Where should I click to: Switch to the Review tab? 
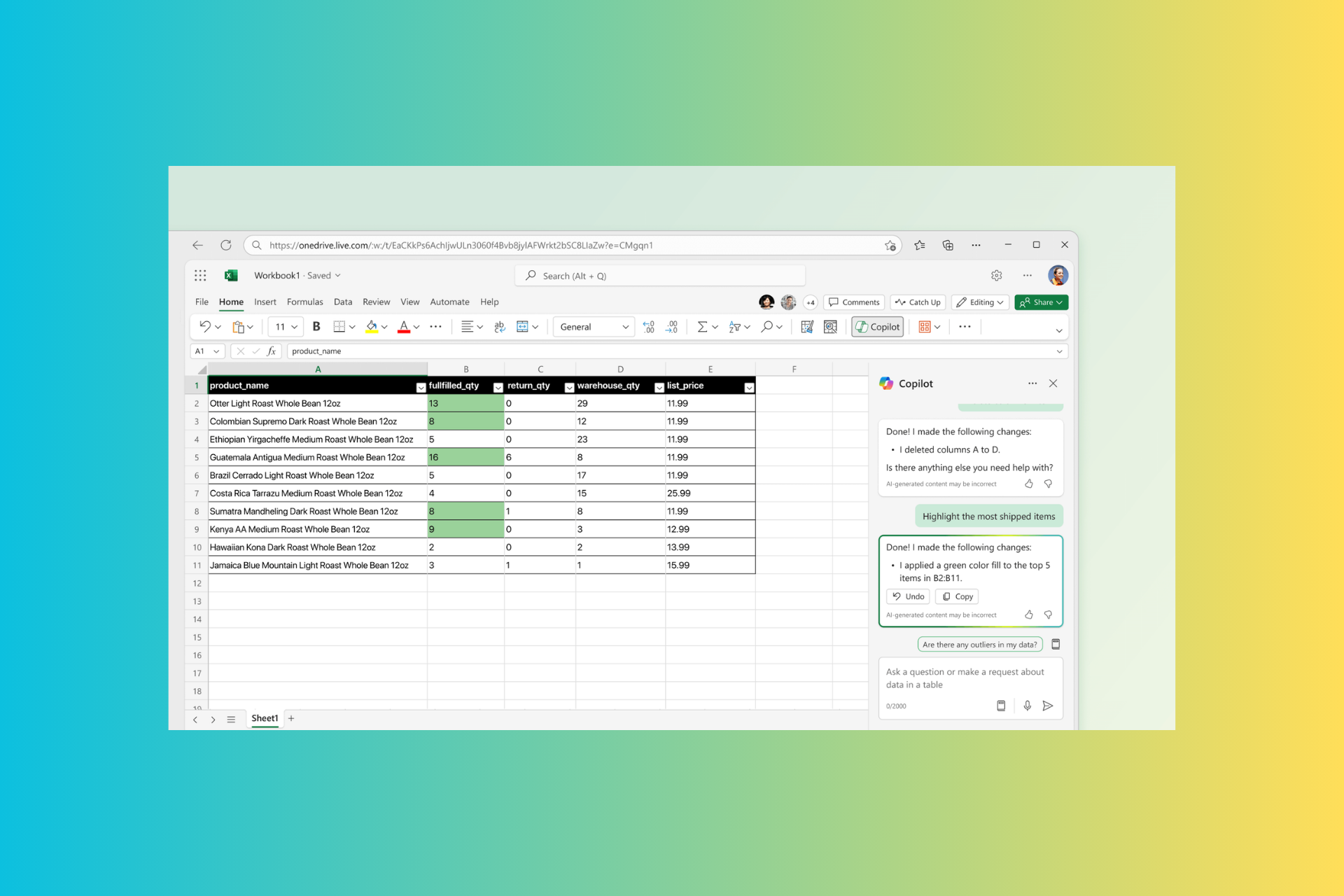click(376, 302)
